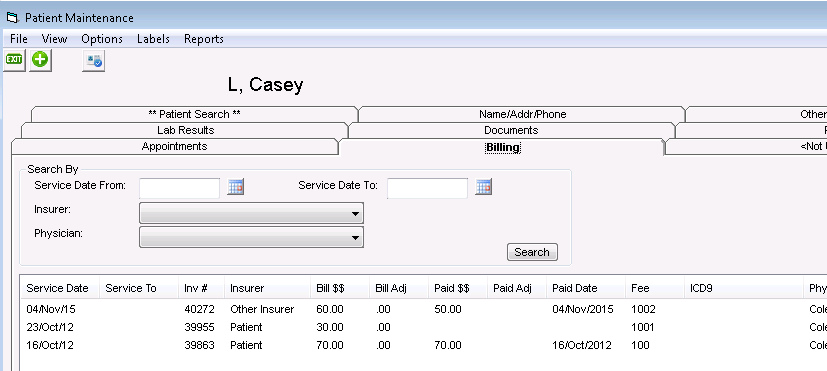The width and height of the screenshot is (827, 371).
Task: Sort by the Service Date column header
Action: 59,288
